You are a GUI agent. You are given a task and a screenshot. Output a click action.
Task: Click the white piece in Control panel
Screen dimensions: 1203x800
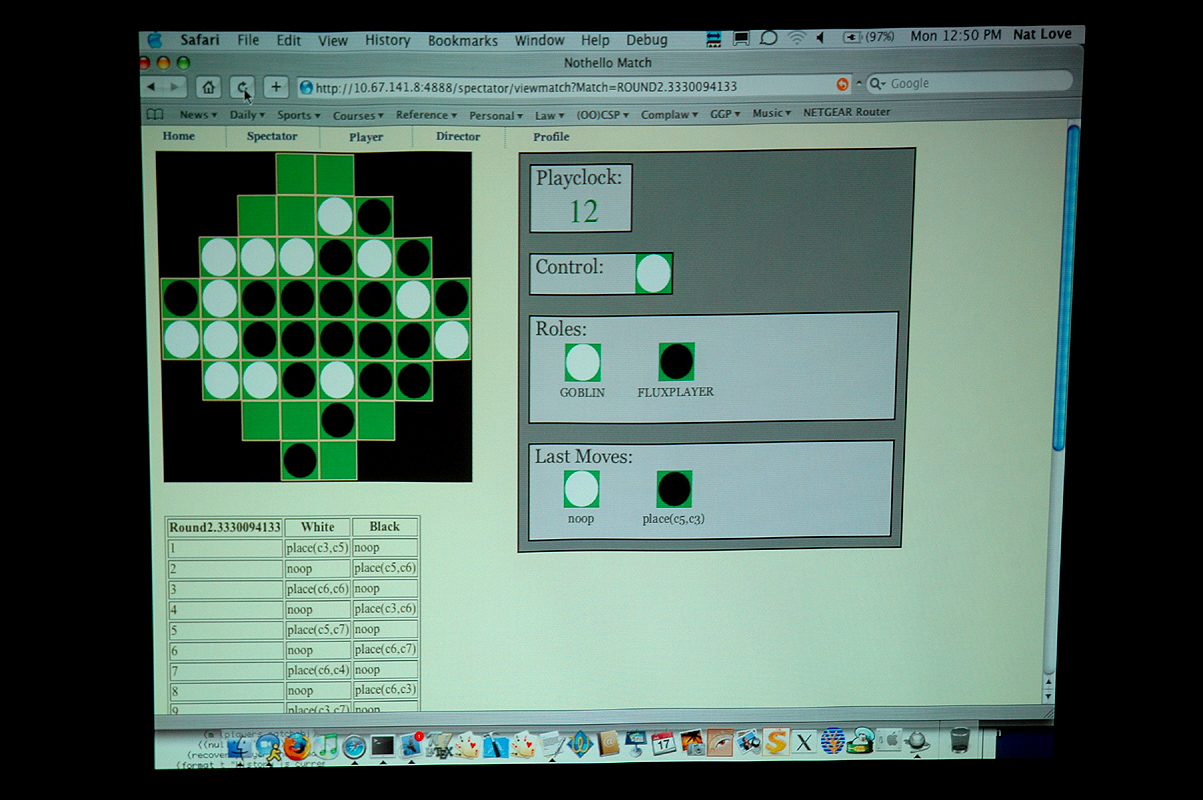(653, 274)
